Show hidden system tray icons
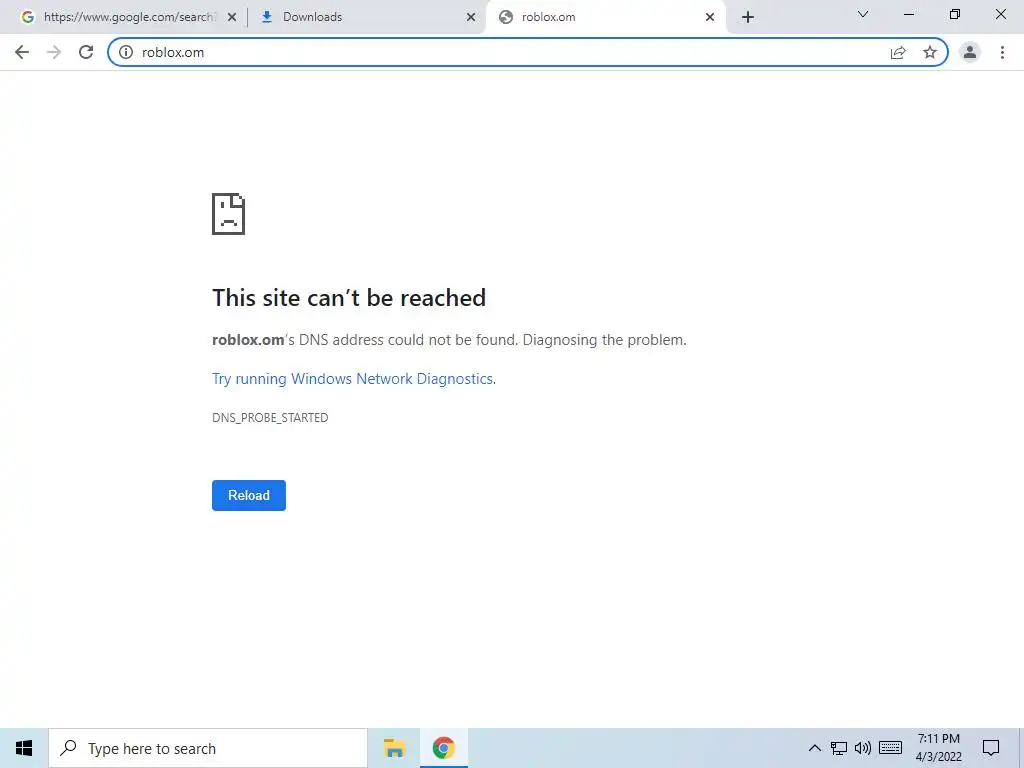This screenshot has height=768, width=1024. [814, 748]
